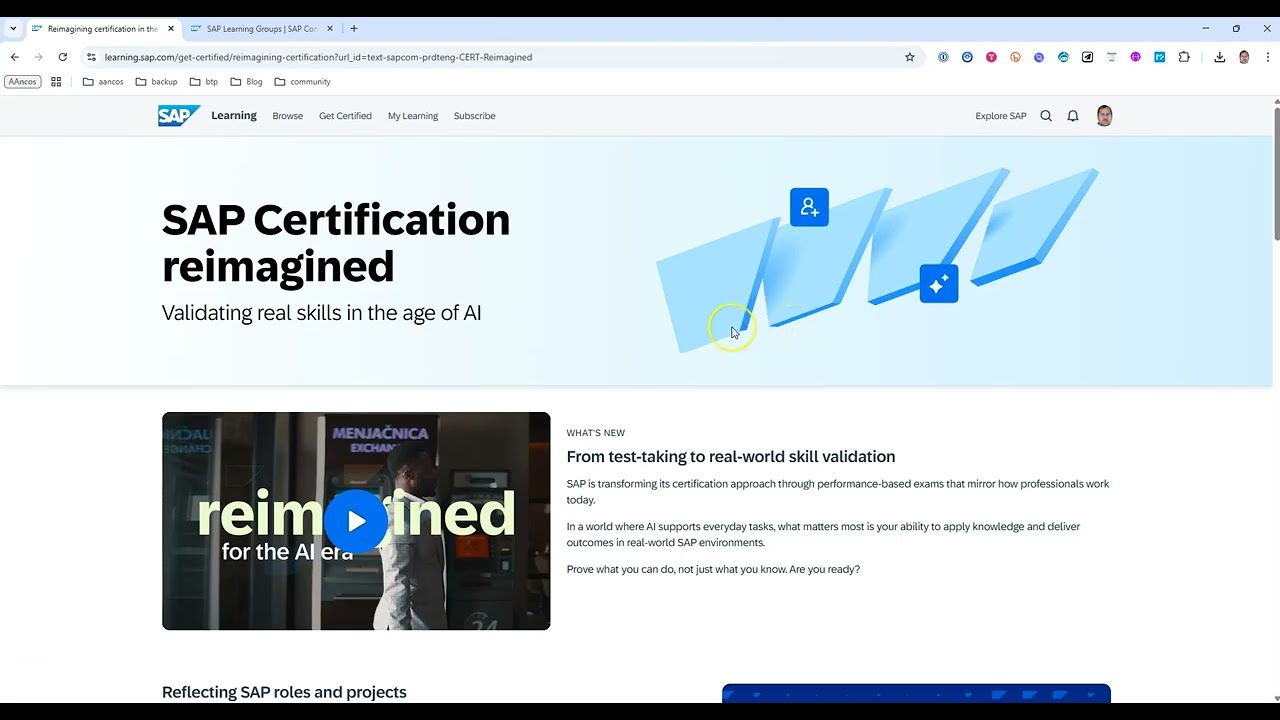Open the backup bookmarks folder
Screen dimensions: 1280x720
tap(156, 82)
